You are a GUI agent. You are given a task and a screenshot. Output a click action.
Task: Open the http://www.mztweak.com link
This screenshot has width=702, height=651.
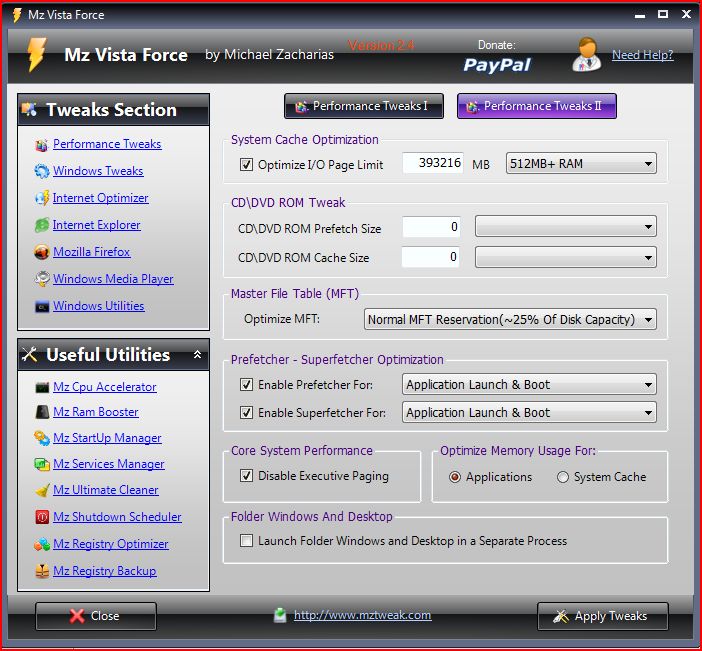(363, 615)
